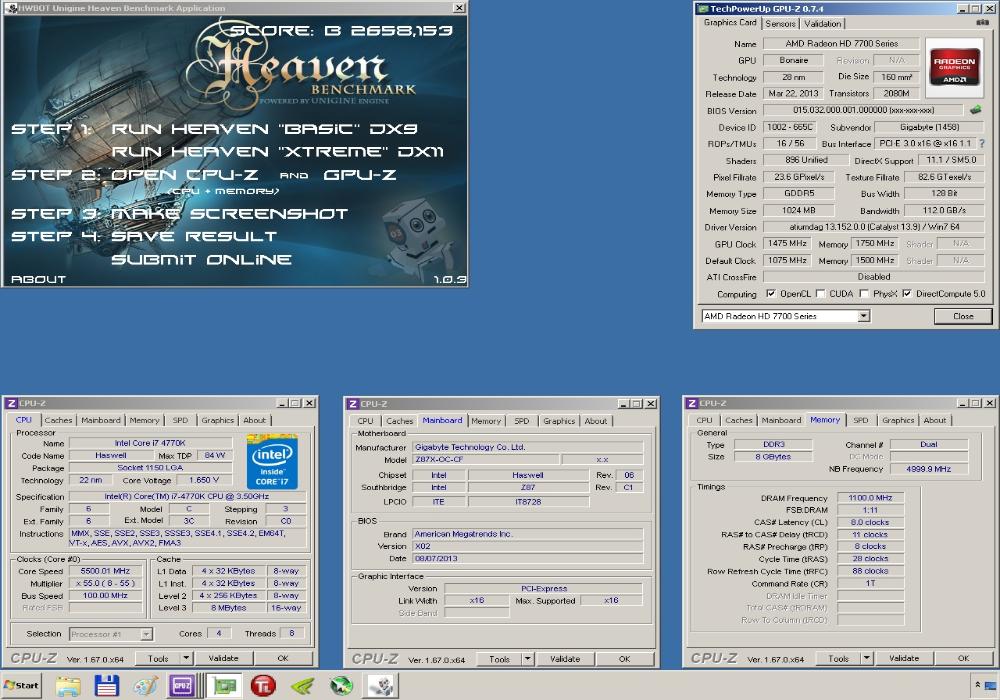Click the green BIOS save chip icon
Screen dimensions: 1000x700
click(x=975, y=110)
